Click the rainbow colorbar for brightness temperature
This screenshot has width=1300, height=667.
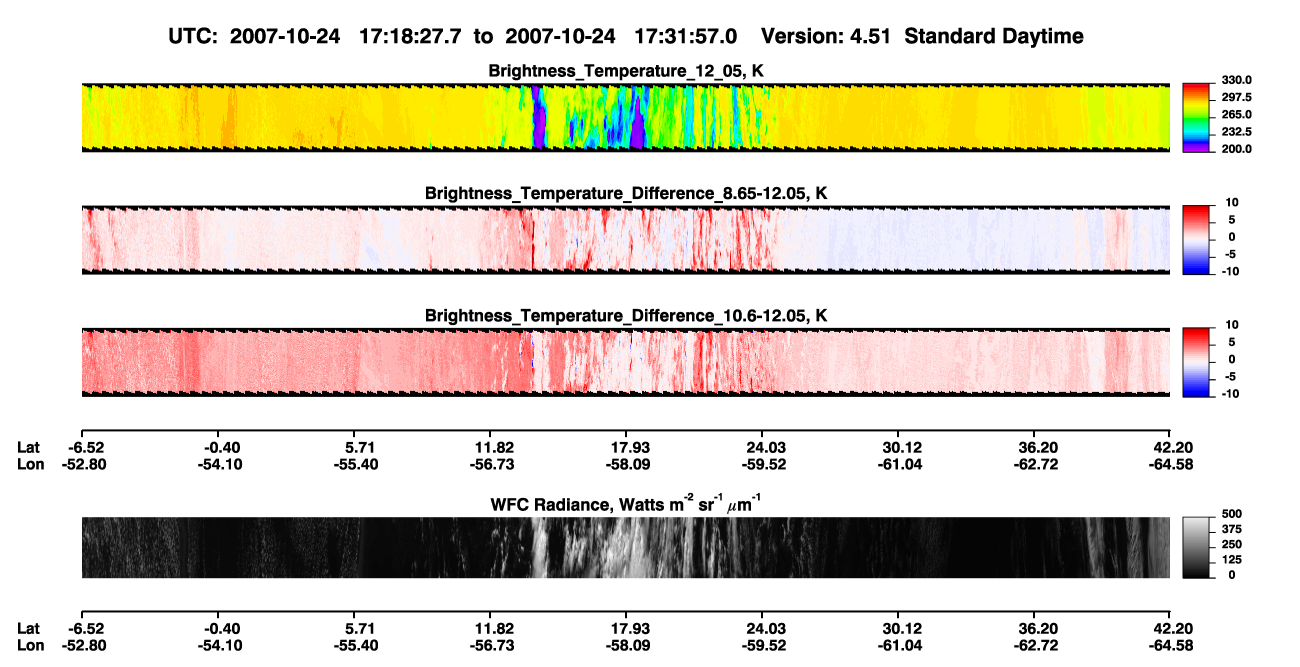coord(1196,118)
